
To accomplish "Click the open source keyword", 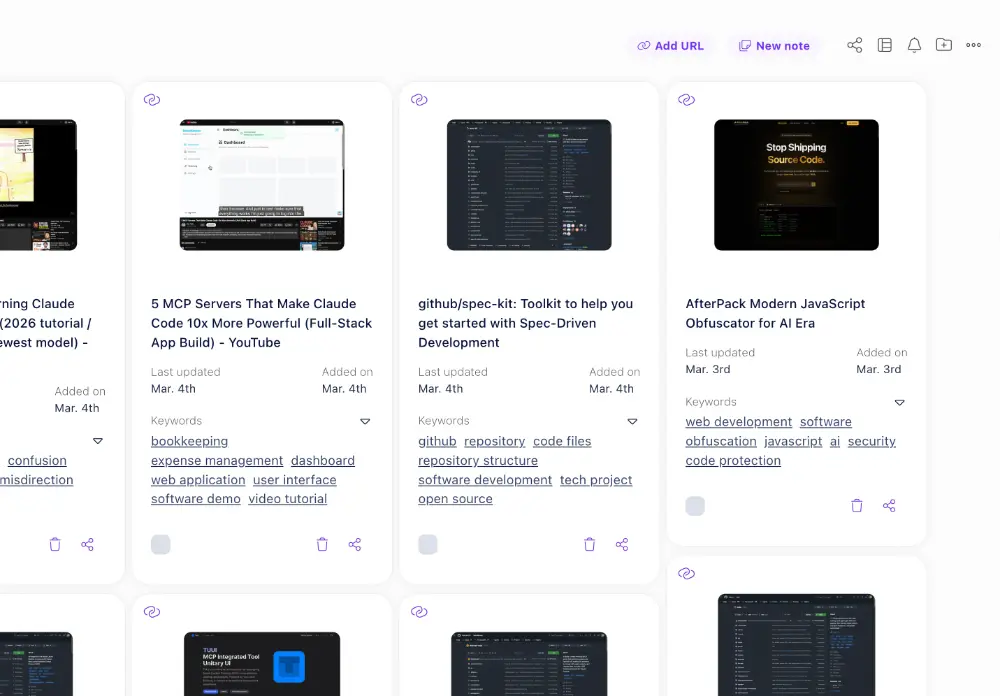I will click(455, 499).
